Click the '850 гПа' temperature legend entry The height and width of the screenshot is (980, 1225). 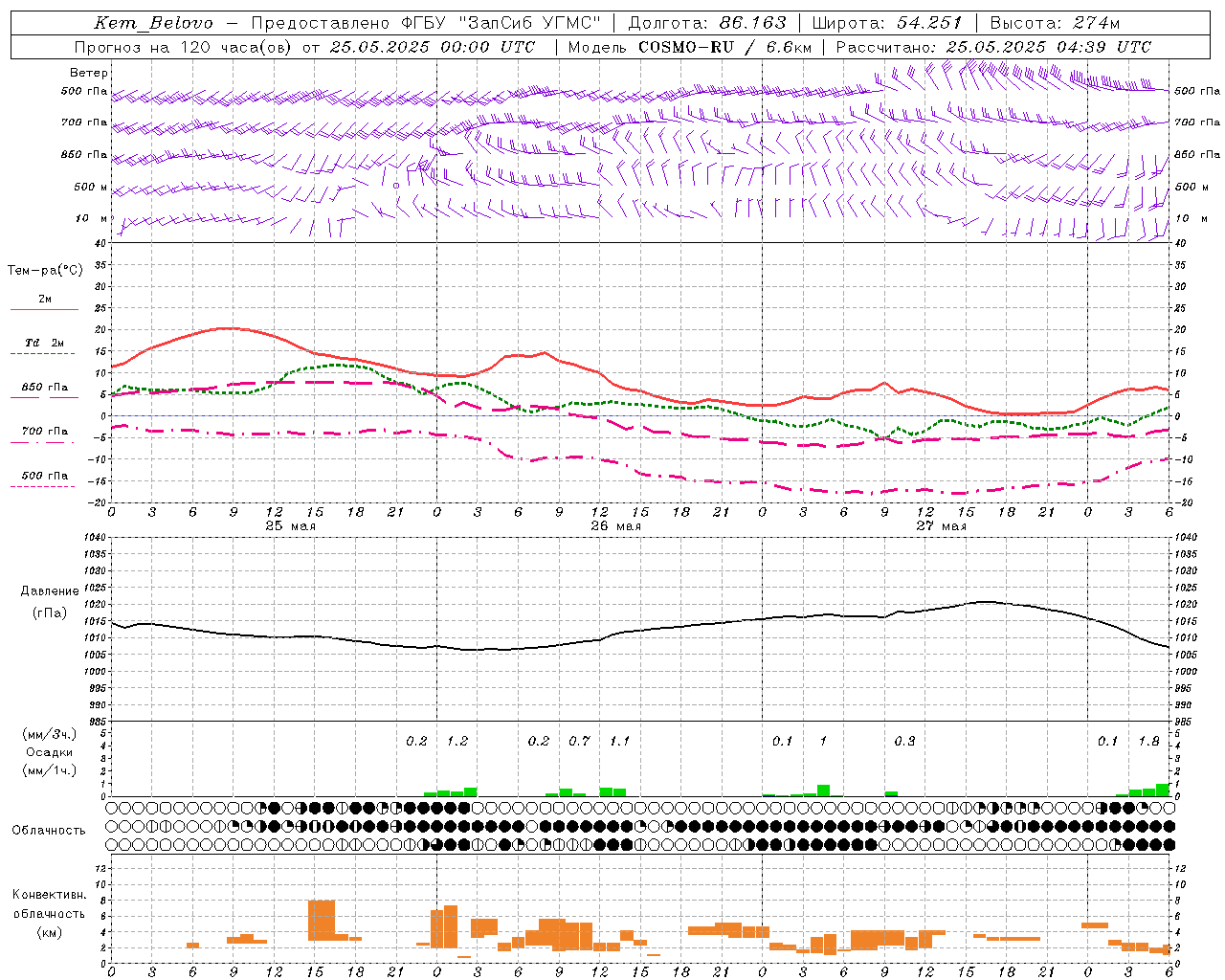click(x=45, y=387)
